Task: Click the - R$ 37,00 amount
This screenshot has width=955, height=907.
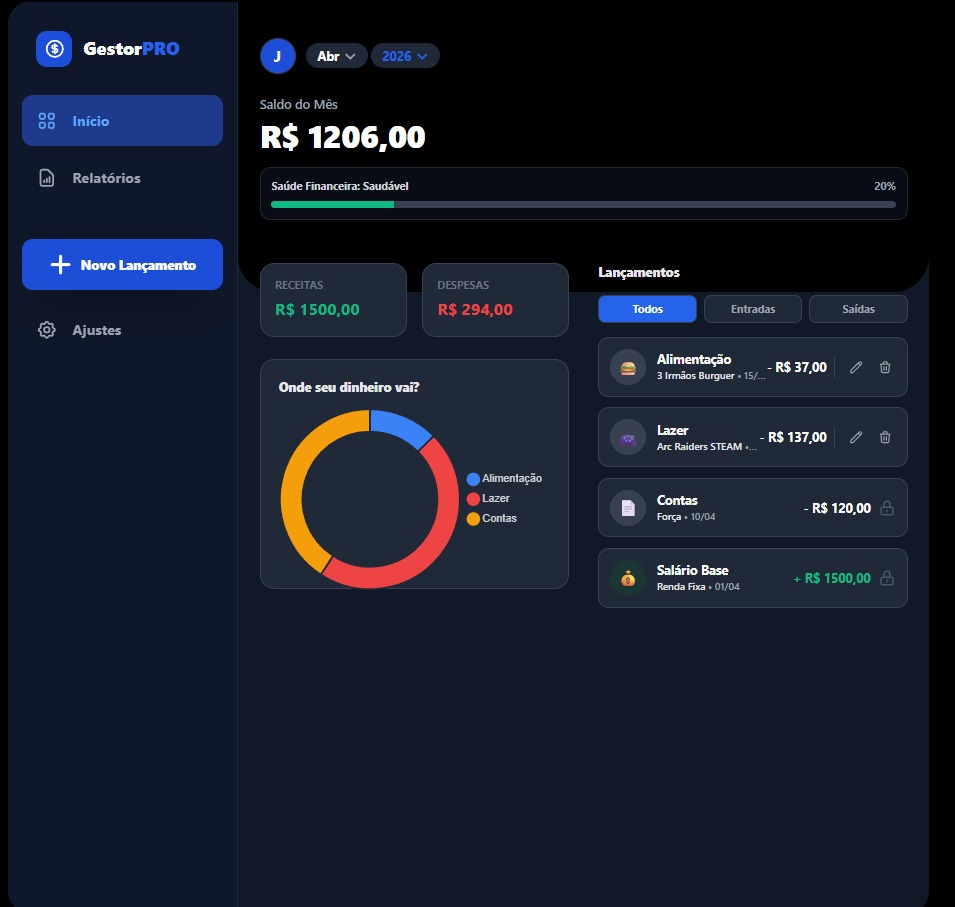Action: point(797,367)
